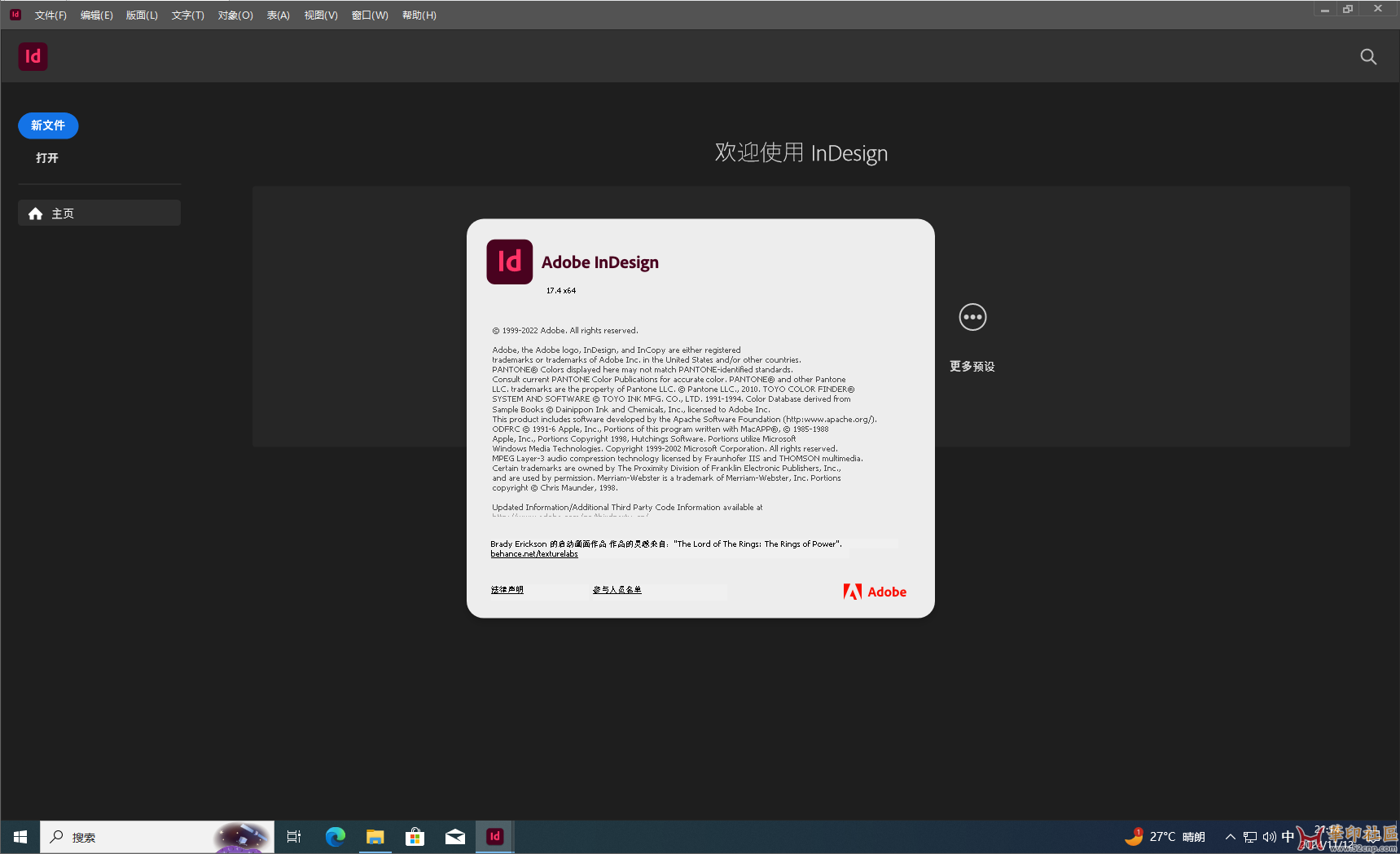This screenshot has width=1400, height=854.
Task: Open the Mail app from taskbar
Action: tap(454, 837)
